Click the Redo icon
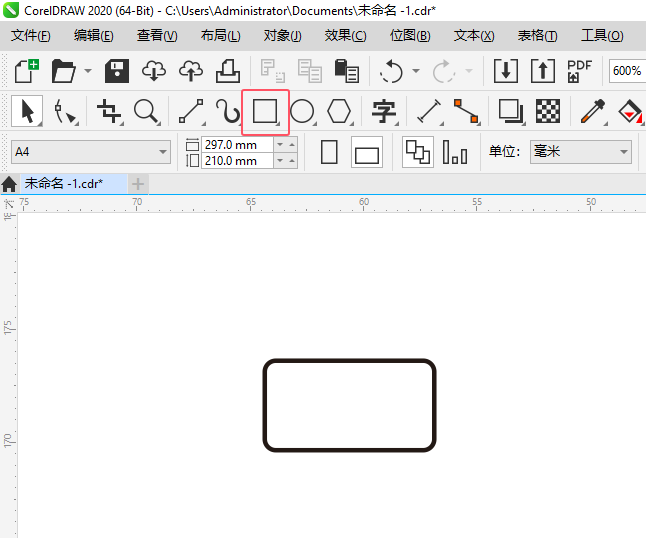Screen dimensions: 646x538 point(443,71)
